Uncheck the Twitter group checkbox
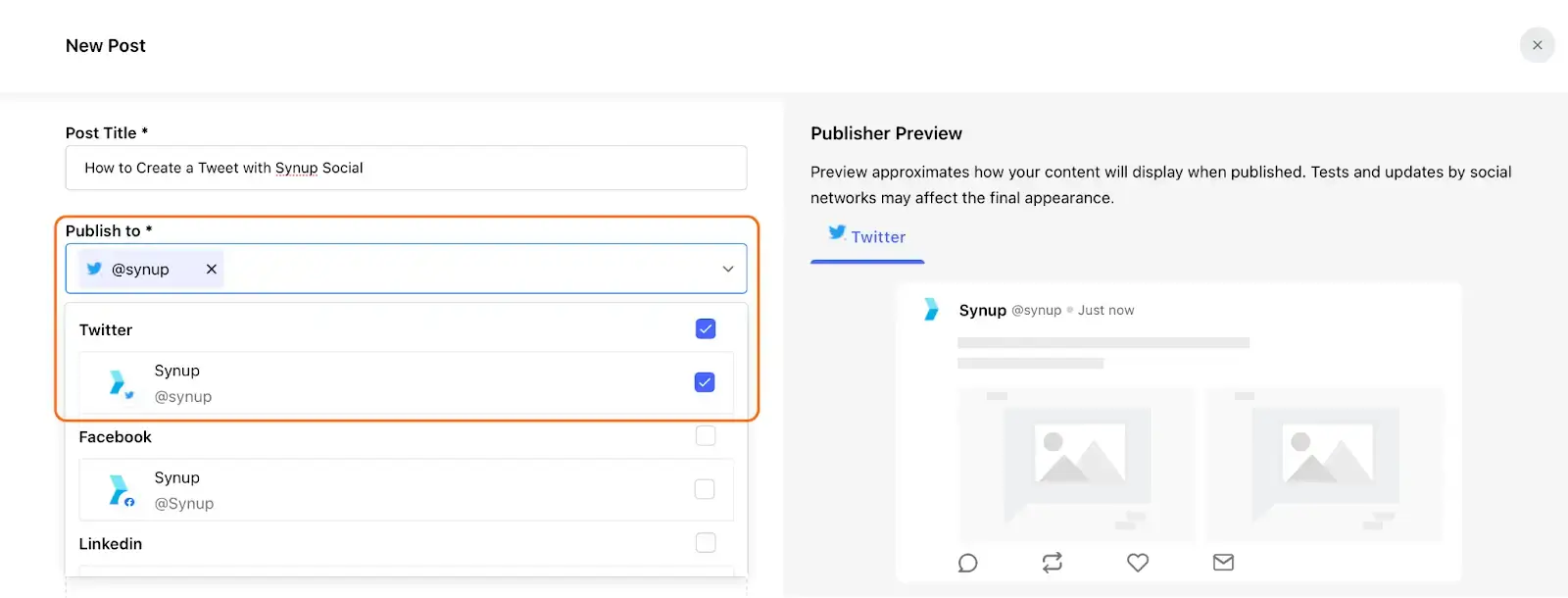1568x598 pixels. pos(706,328)
